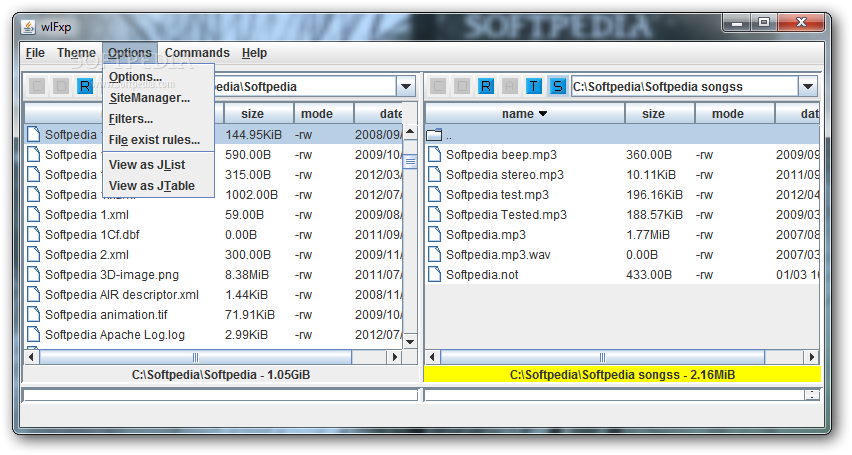Click left panel vertical scrollbar up arrow
The width and height of the screenshot is (852, 455).
(x=410, y=132)
